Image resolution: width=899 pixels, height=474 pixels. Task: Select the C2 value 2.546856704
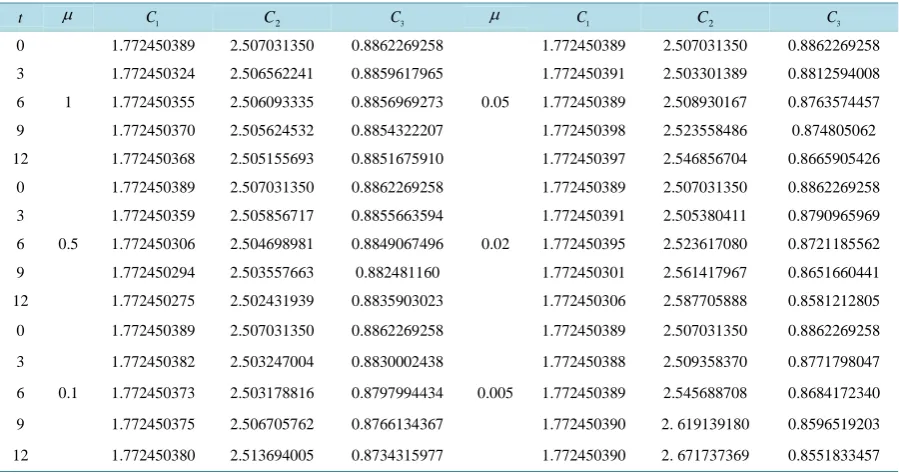pyautogui.click(x=705, y=159)
